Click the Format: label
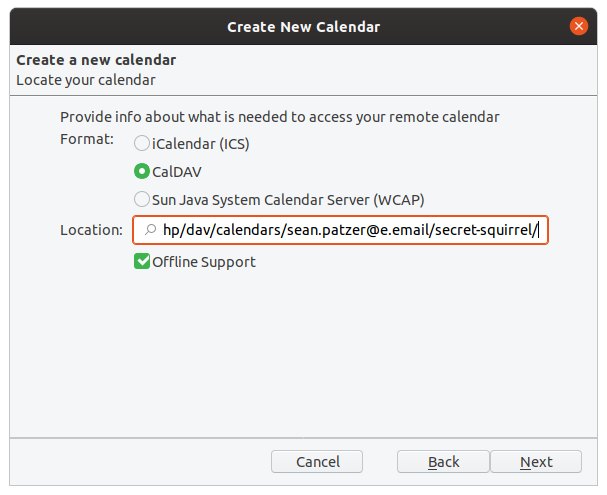Image resolution: width=607 pixels, height=495 pixels. coord(87,139)
